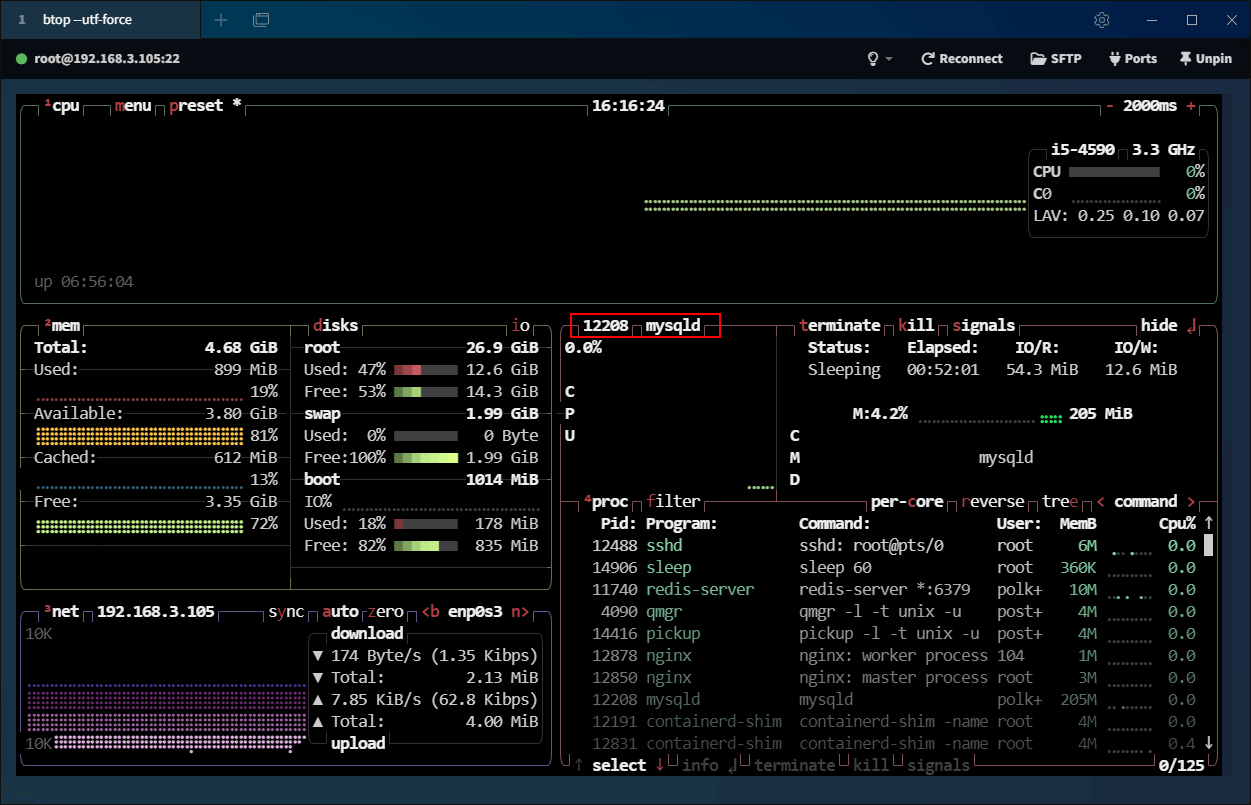Toggle disk io mode
1251x805 pixels.
(x=521, y=326)
